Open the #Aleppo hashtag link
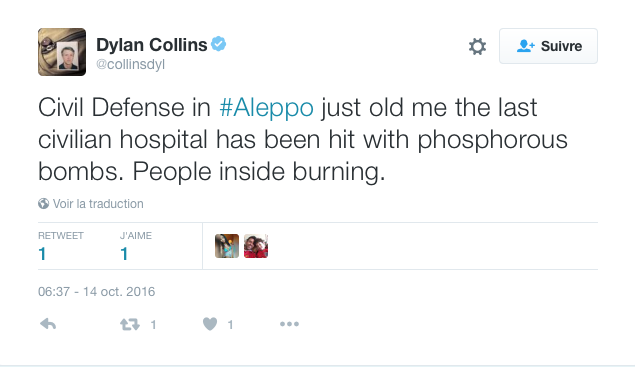The width and height of the screenshot is (635, 367). coord(266,107)
